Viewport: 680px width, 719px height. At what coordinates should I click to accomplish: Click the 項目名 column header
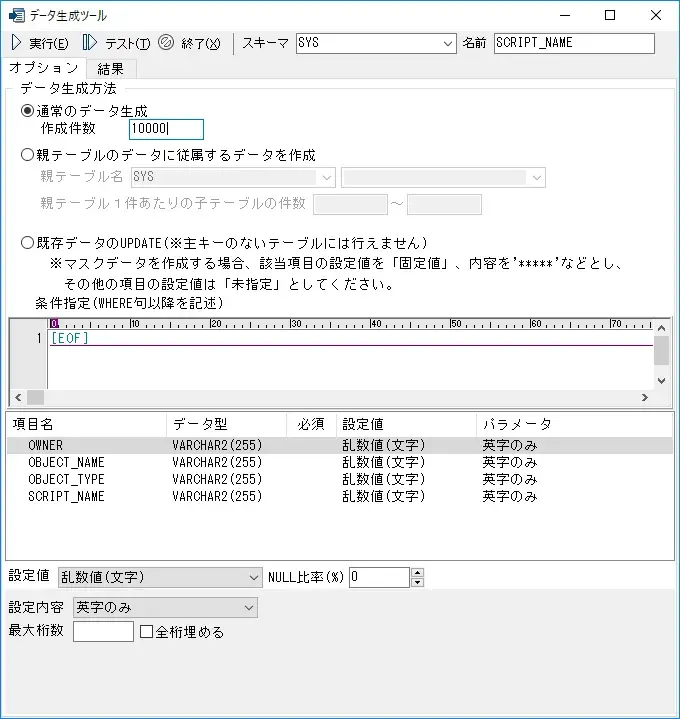[34, 424]
